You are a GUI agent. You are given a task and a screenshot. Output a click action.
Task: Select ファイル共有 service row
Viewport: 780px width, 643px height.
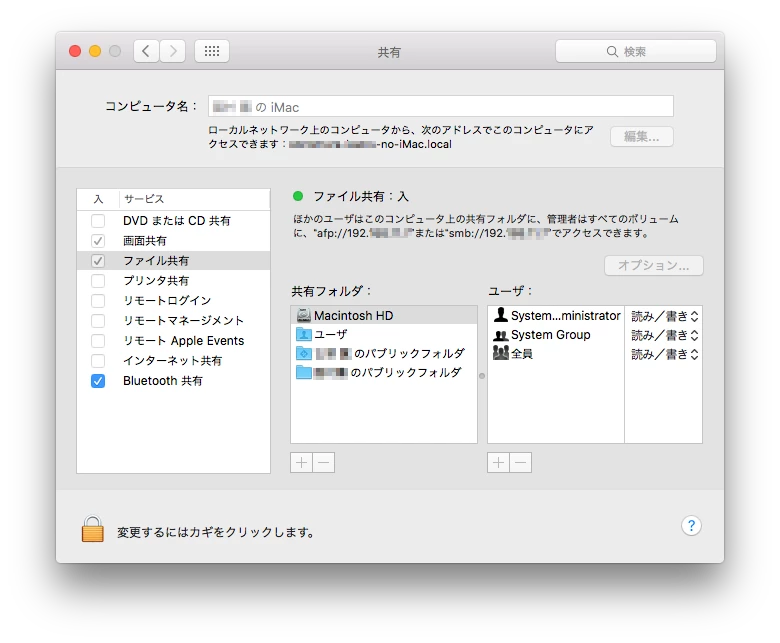[174, 261]
